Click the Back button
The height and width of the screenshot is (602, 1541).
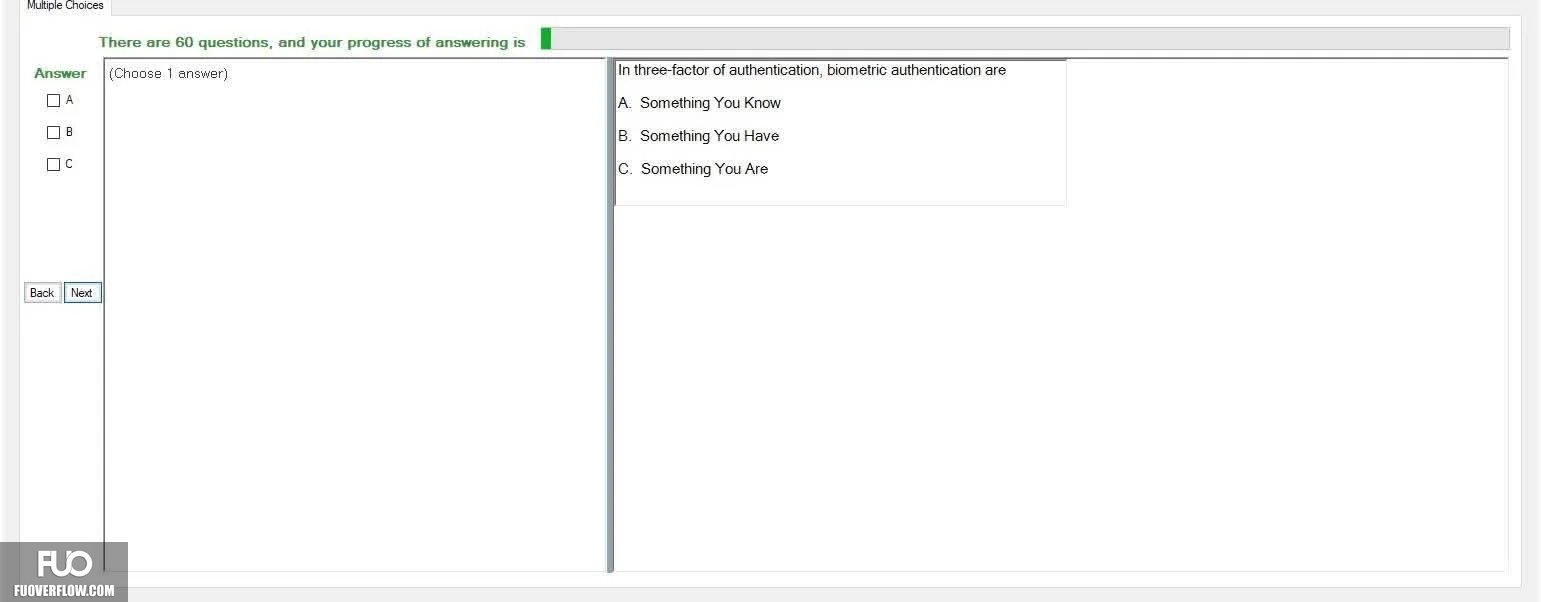tap(42, 293)
